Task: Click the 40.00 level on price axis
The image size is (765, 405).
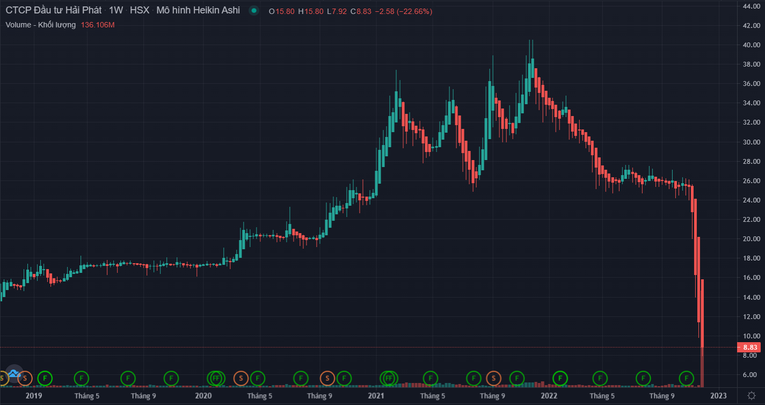Action: point(750,45)
